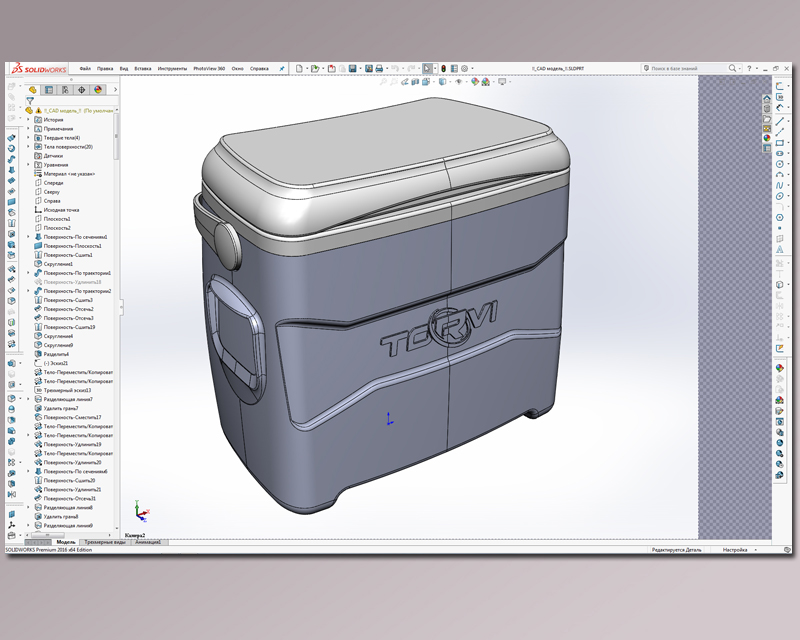Image resolution: width=800 pixels, height=640 pixels.
Task: Expand Поверхность-По траектории1 feature
Action: [29, 273]
